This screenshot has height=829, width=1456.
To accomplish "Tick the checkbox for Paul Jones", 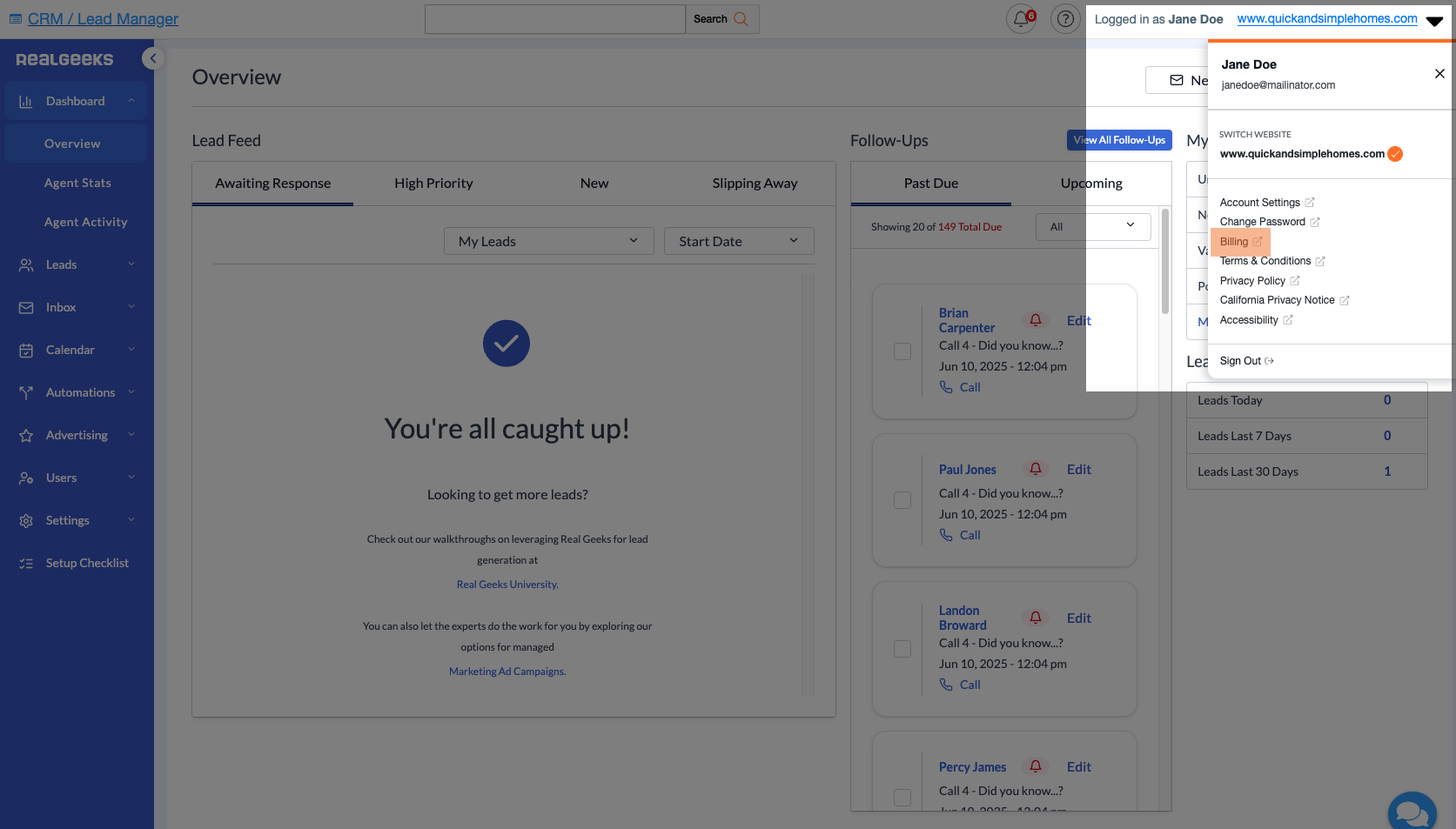I will 902,500.
